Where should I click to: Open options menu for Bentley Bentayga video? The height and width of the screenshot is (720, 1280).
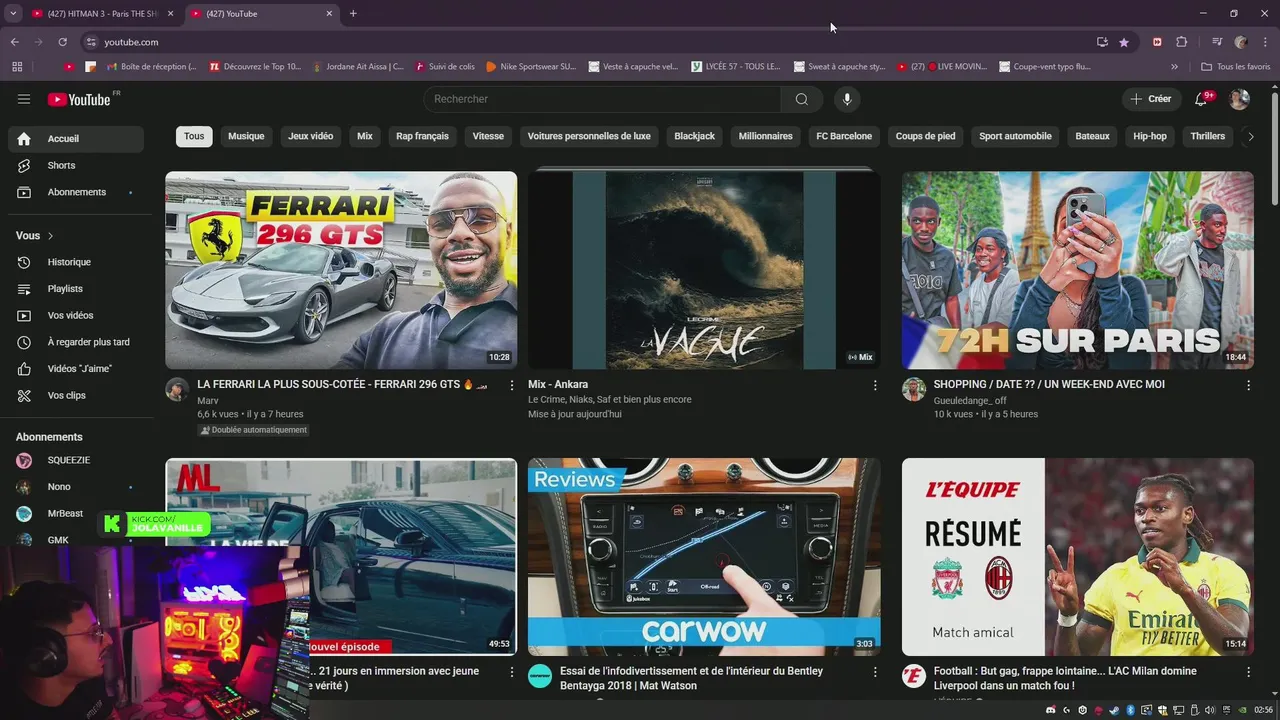875,672
